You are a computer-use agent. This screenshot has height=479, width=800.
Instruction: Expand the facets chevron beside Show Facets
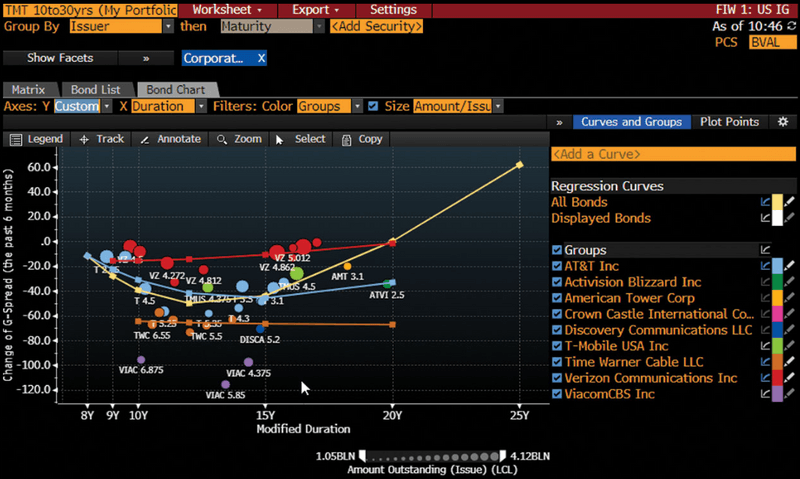coord(146,58)
